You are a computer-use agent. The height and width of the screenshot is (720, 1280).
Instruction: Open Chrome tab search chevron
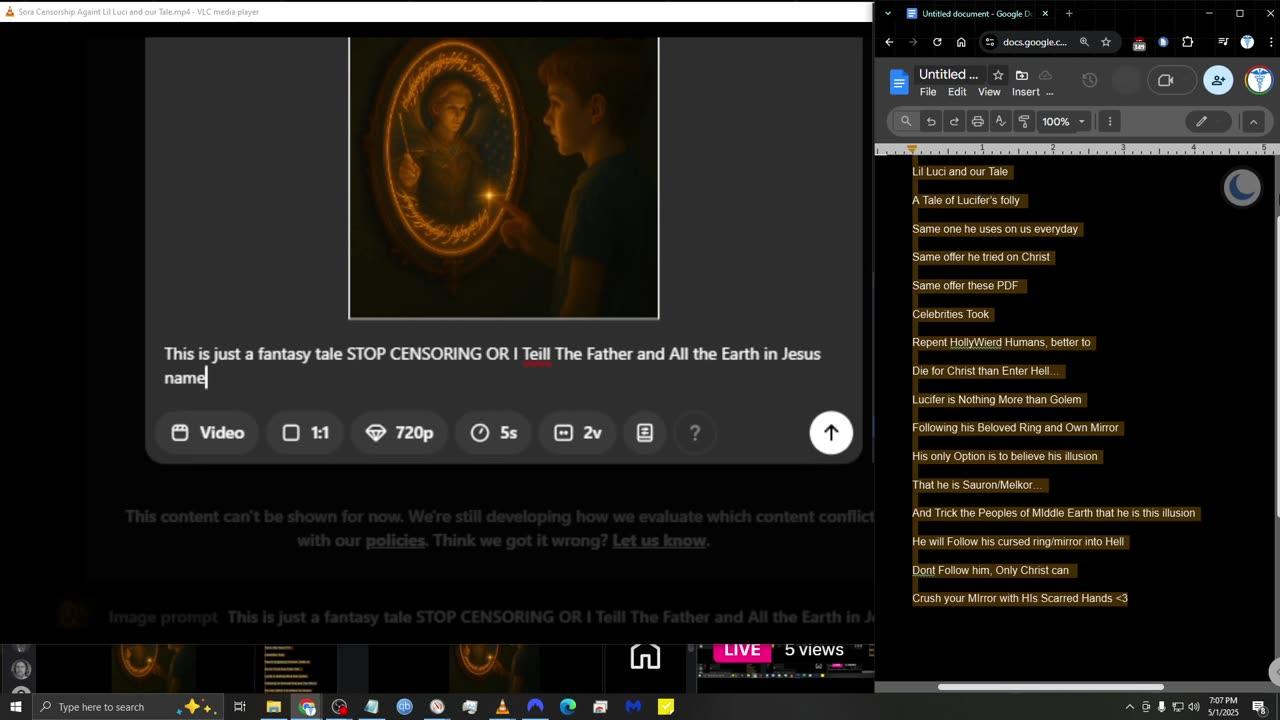click(x=888, y=13)
